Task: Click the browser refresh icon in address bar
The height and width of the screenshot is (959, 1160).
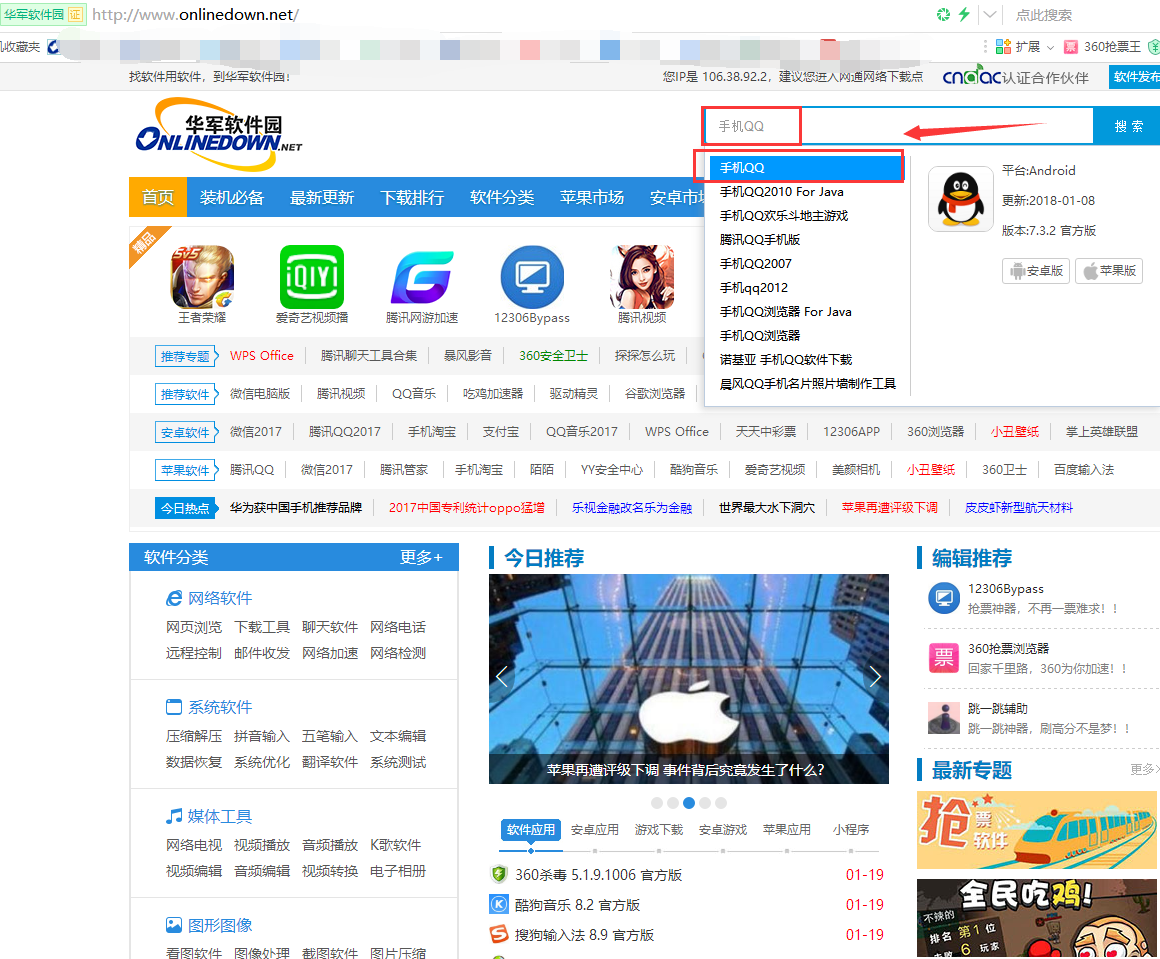Action: (943, 14)
